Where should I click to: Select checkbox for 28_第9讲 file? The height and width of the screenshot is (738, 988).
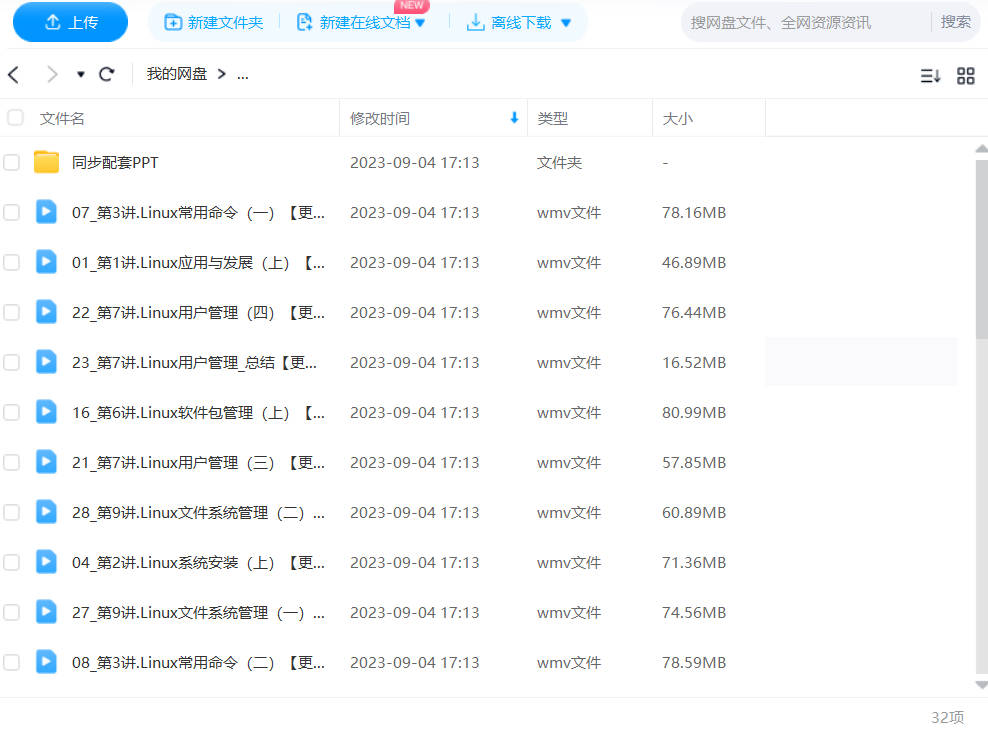tap(11, 512)
